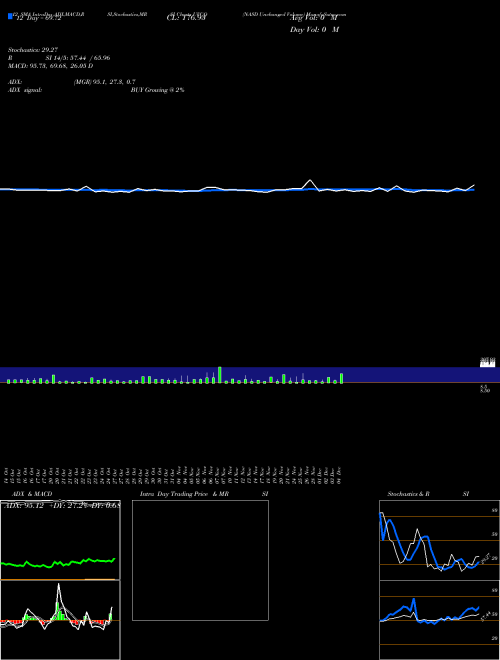Click the 'CL: 116.93' closing price text
Viewport: 500px width, 660px height.
click(186, 18)
